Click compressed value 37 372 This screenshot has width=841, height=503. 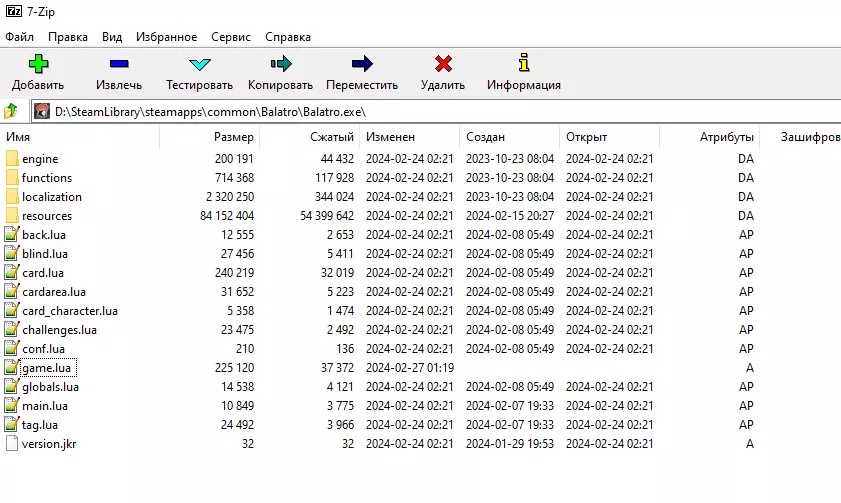pyautogui.click(x=337, y=368)
